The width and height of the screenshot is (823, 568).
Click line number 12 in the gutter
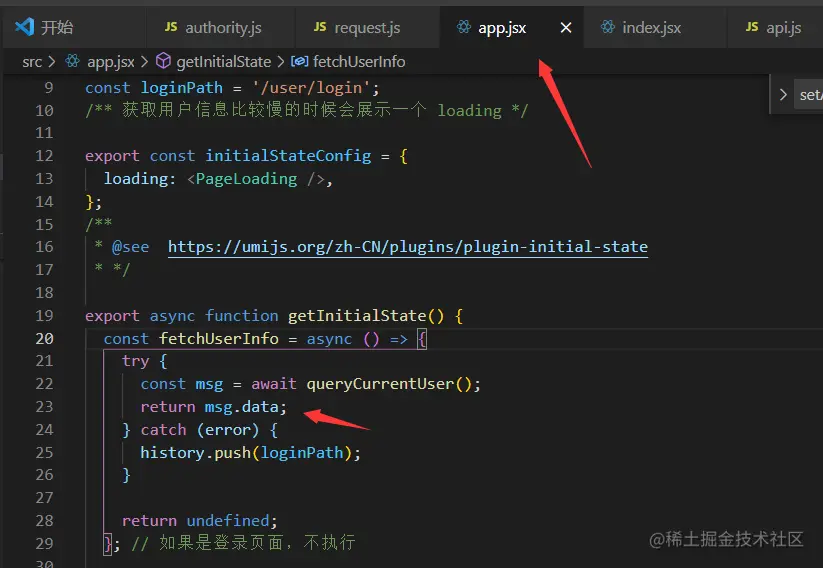pos(44,156)
